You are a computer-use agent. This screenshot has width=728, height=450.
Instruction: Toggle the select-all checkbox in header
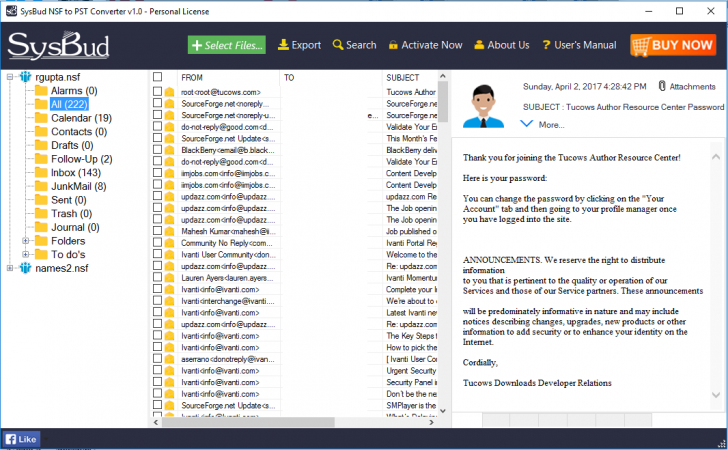[x=158, y=77]
